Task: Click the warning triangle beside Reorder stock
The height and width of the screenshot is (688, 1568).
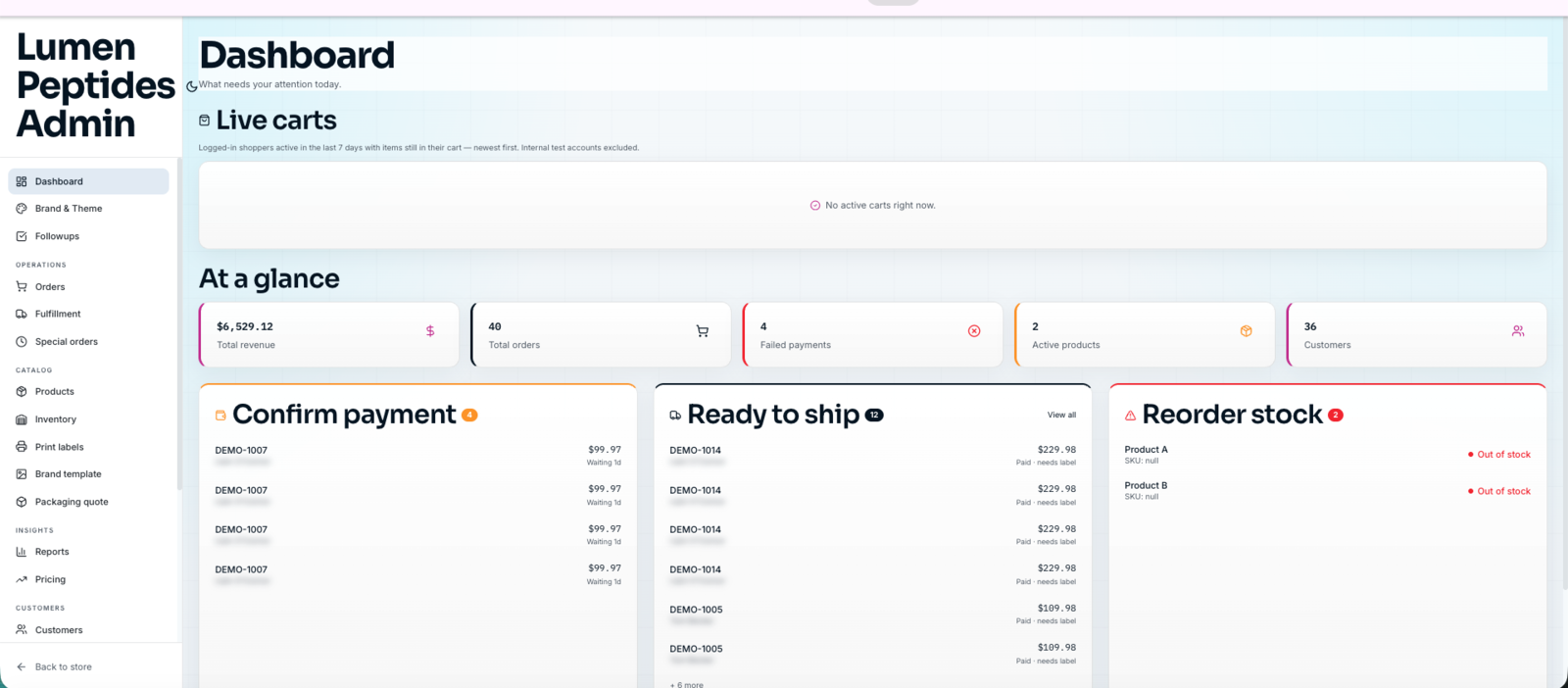Action: 1130,416
